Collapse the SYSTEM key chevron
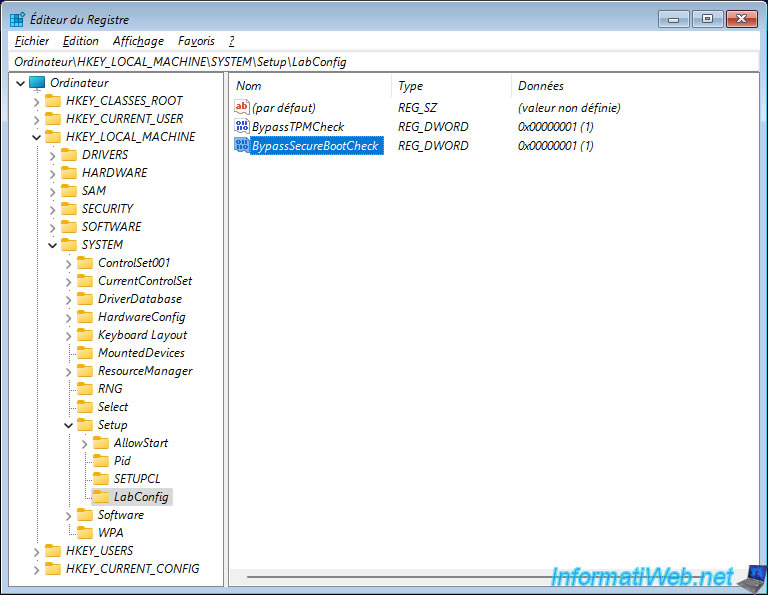Screen dimensions: 768x595 tap(52, 245)
